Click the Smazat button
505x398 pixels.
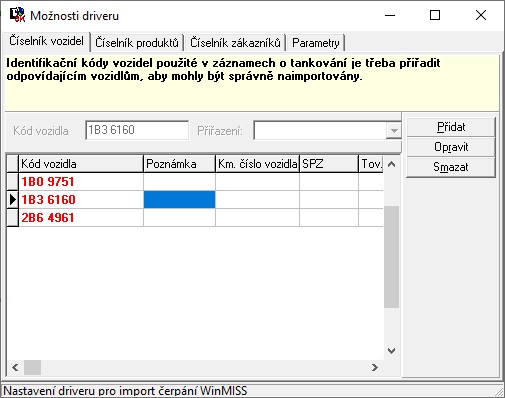451,167
